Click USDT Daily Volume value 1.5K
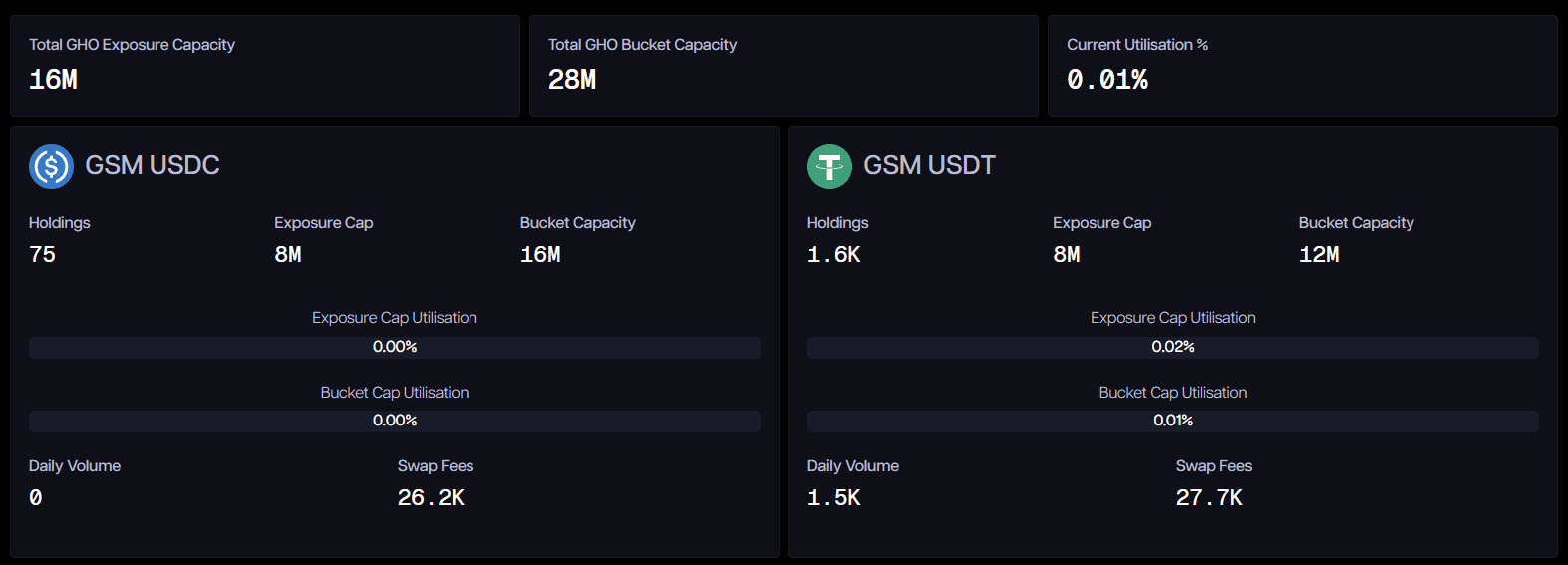Image resolution: width=1568 pixels, height=565 pixels. tap(833, 498)
